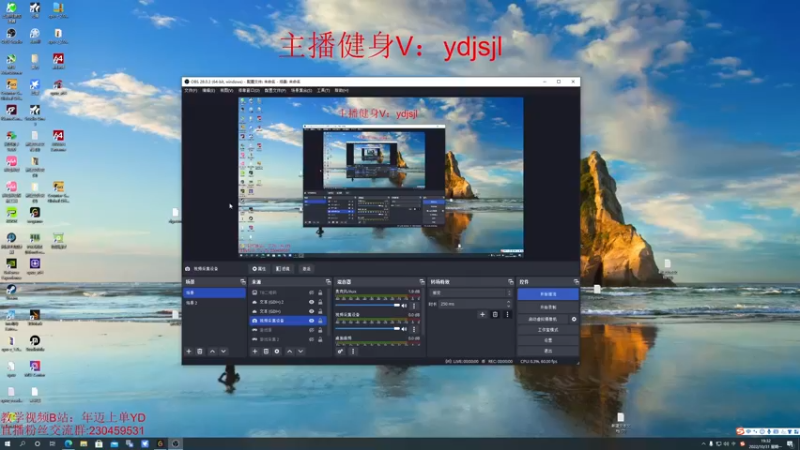800x450 pixels.
Task: Open Windows Start menu on taskbar
Action: [7, 444]
